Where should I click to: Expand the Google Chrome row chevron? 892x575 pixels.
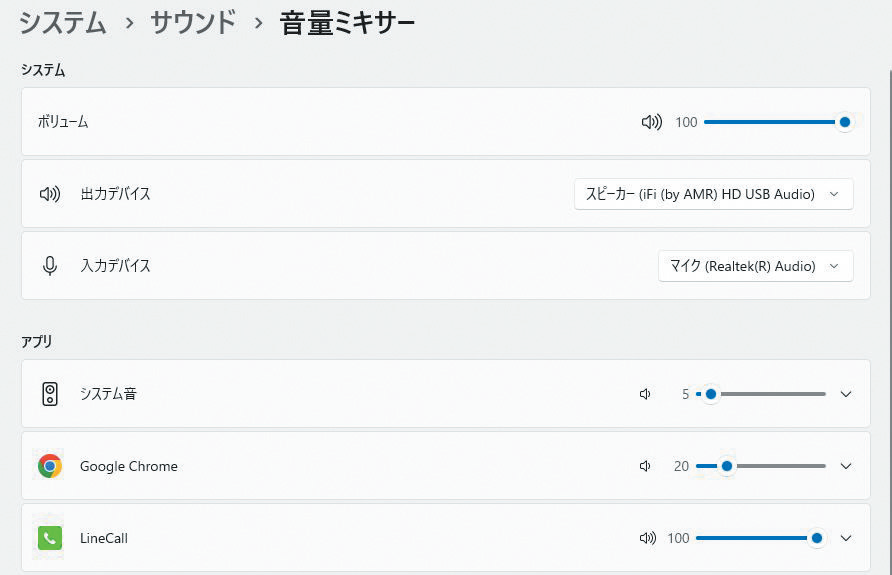(846, 466)
